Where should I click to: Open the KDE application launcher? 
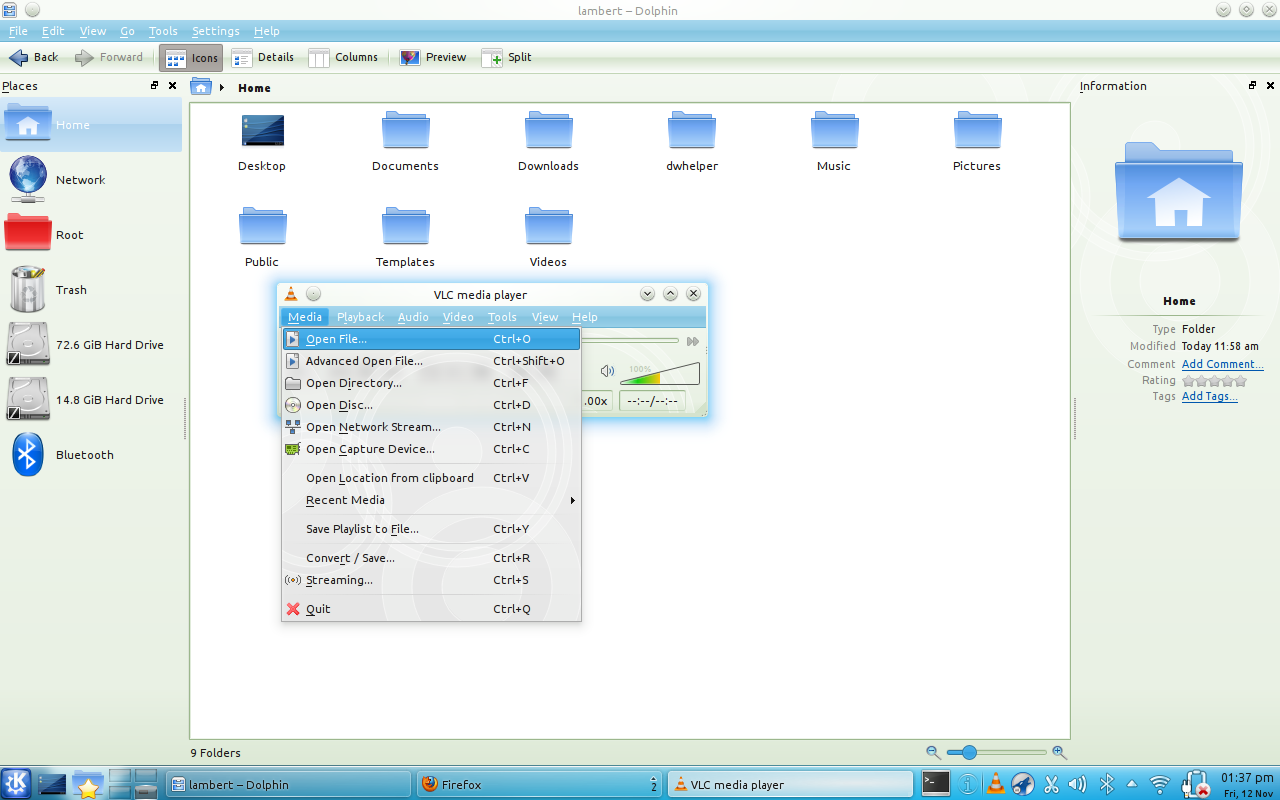[16, 784]
